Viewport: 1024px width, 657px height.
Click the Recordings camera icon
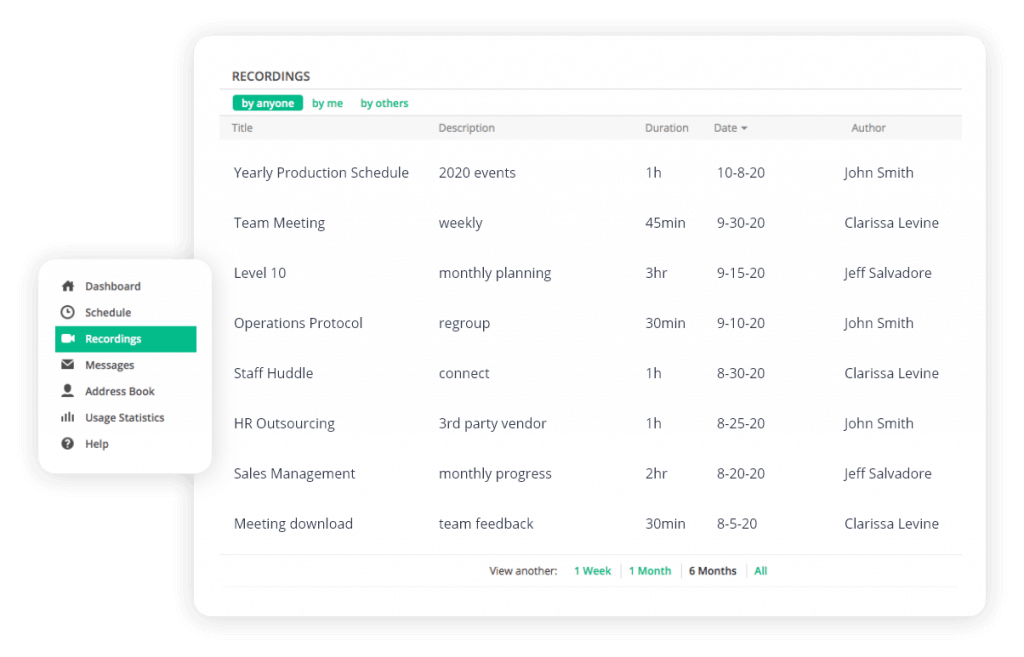point(68,339)
